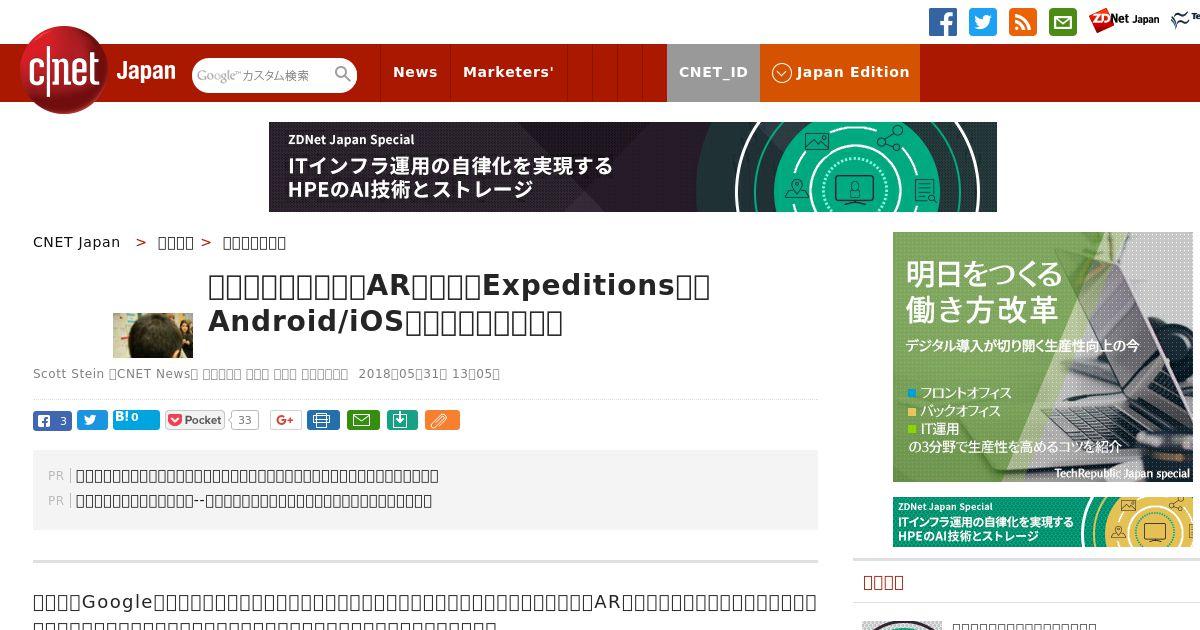Open small ZDNet Japan Special sidebar banner

point(1043,522)
